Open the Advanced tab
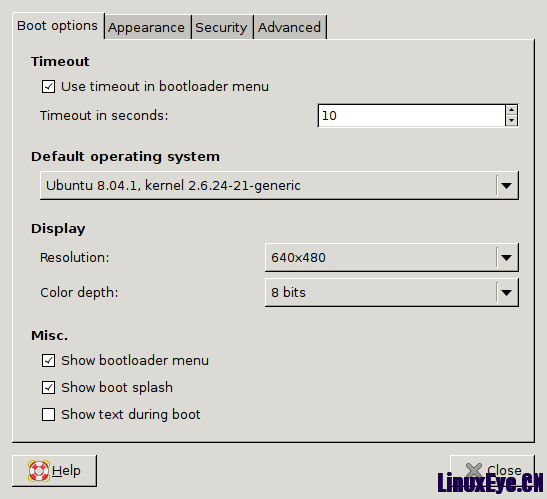 [290, 27]
